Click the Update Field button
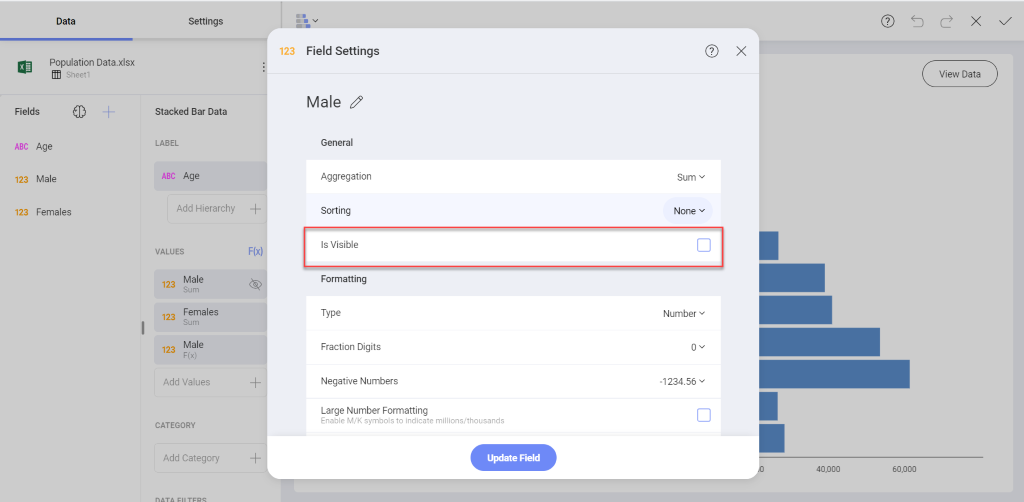 tap(513, 458)
